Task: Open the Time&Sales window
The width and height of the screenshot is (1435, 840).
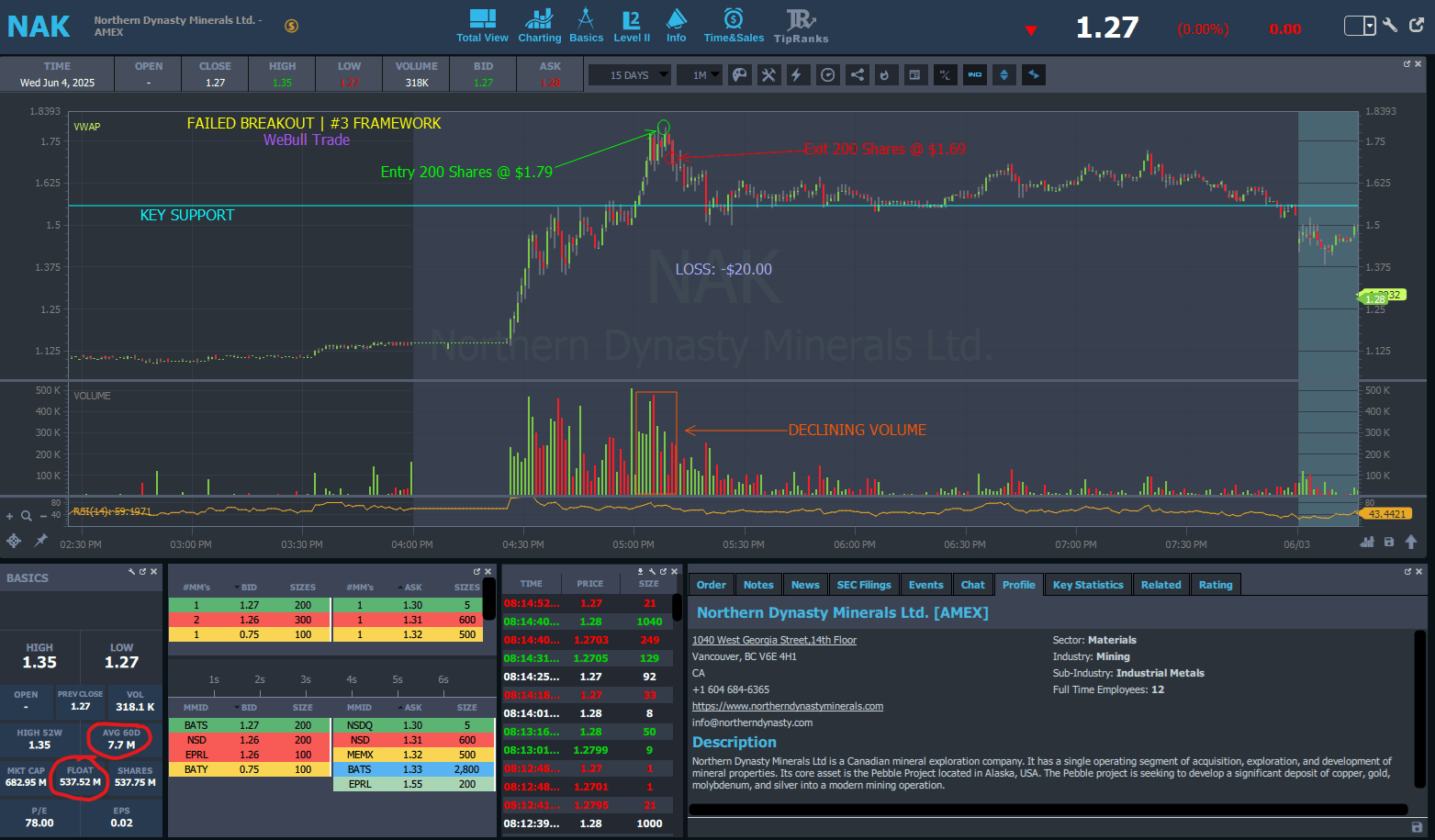Action: click(733, 26)
